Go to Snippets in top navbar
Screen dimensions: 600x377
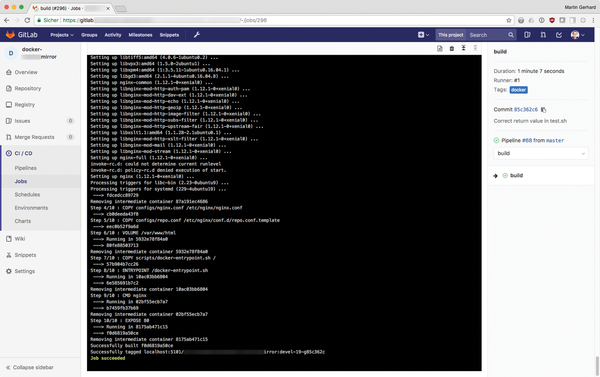coord(169,35)
